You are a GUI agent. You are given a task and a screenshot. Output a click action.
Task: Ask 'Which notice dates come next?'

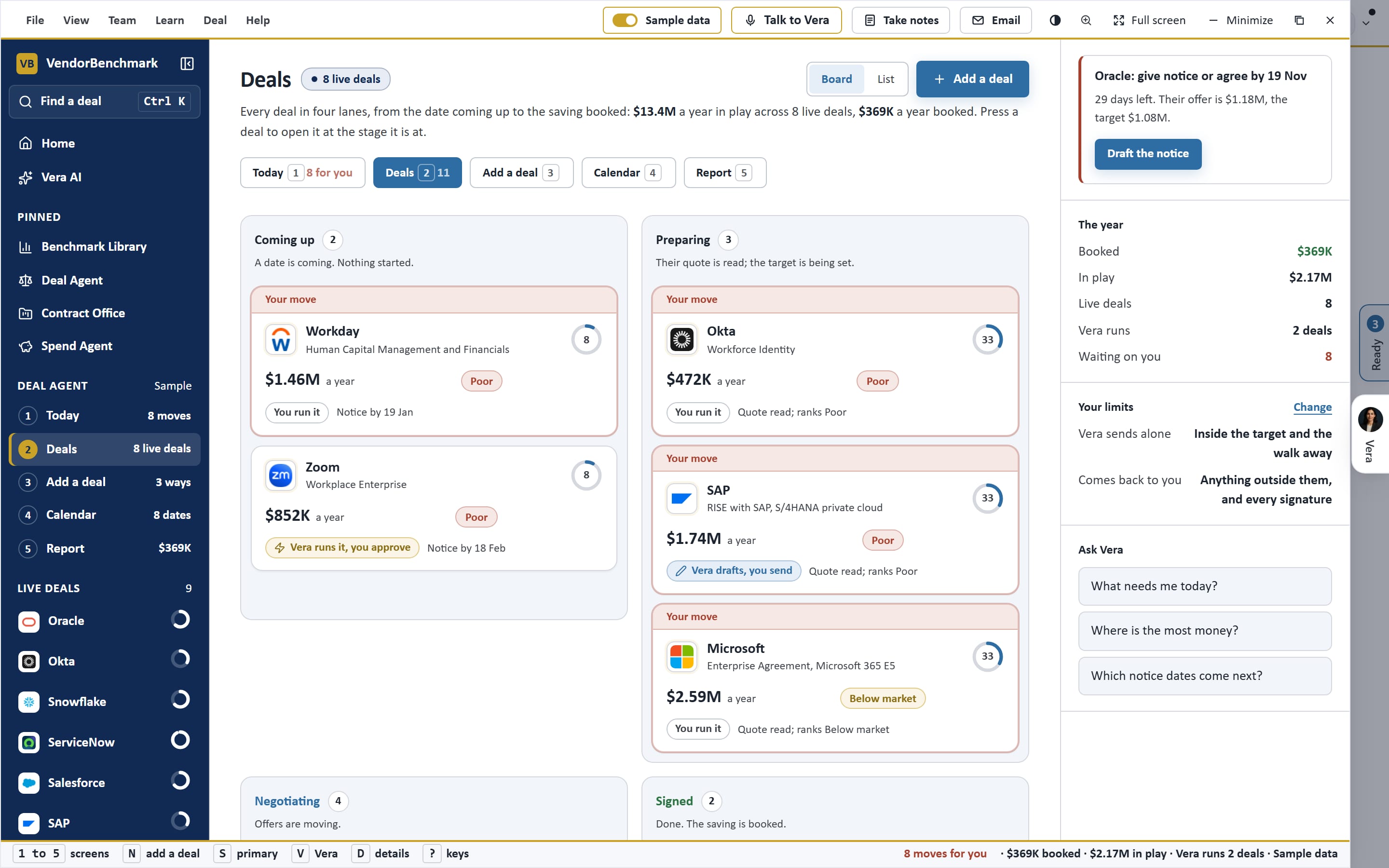pyautogui.click(x=1205, y=676)
